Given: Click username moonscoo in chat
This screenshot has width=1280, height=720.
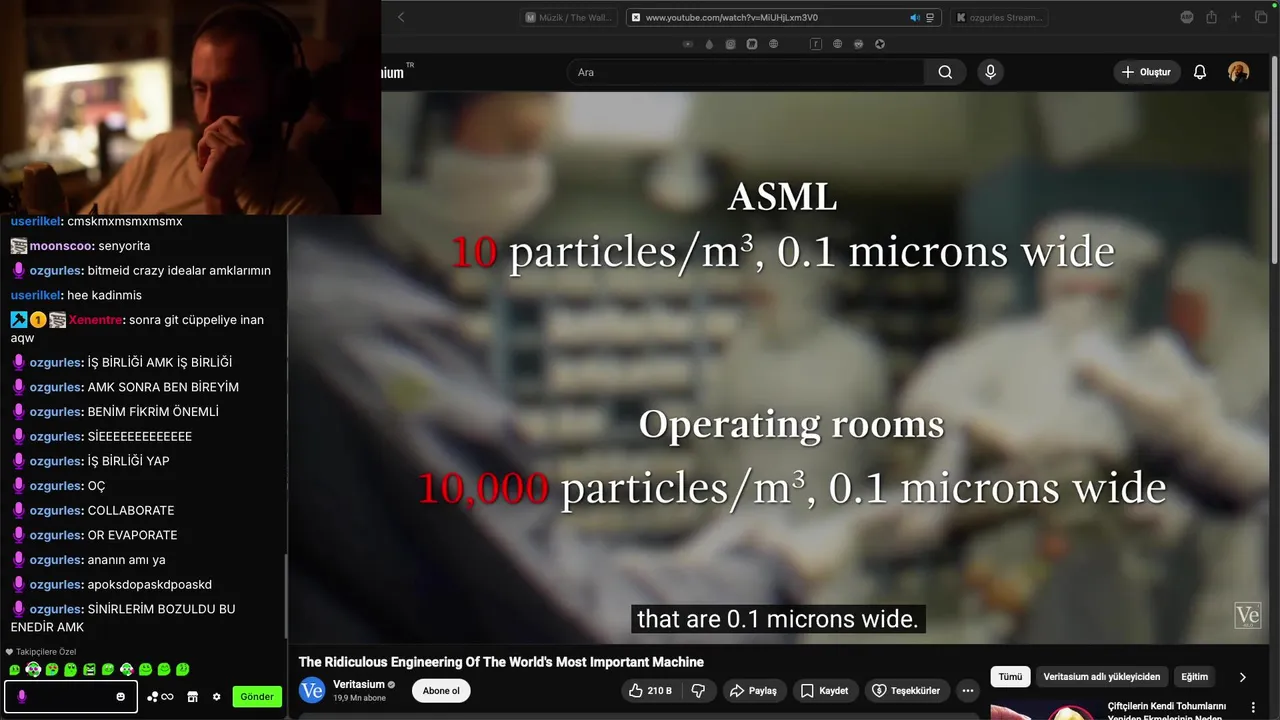Looking at the screenshot, I should coord(61,246).
